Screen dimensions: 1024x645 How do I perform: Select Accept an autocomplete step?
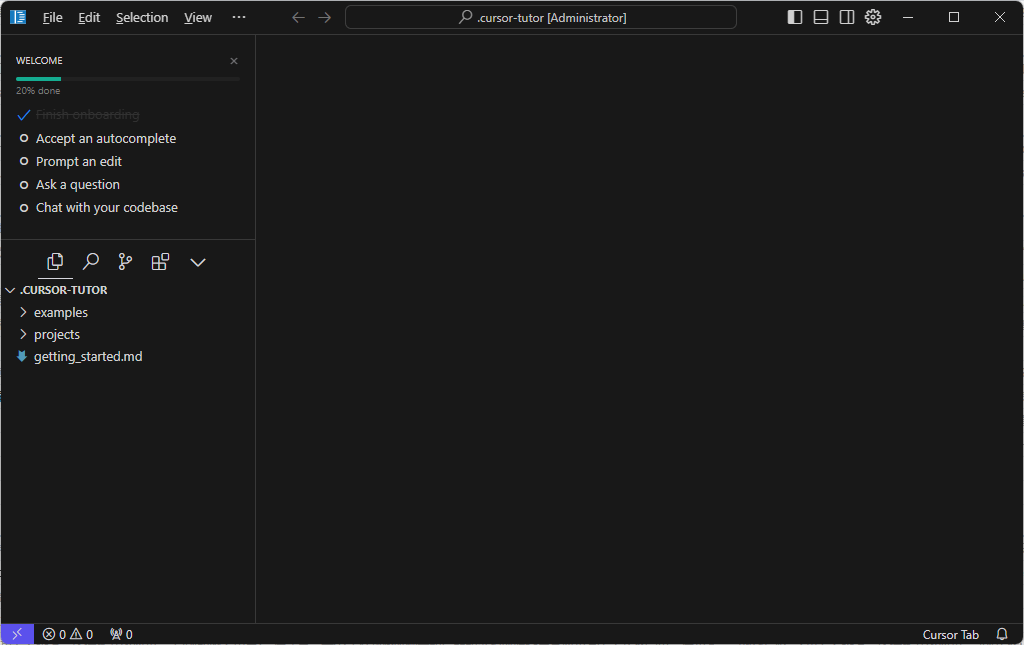[98, 138]
